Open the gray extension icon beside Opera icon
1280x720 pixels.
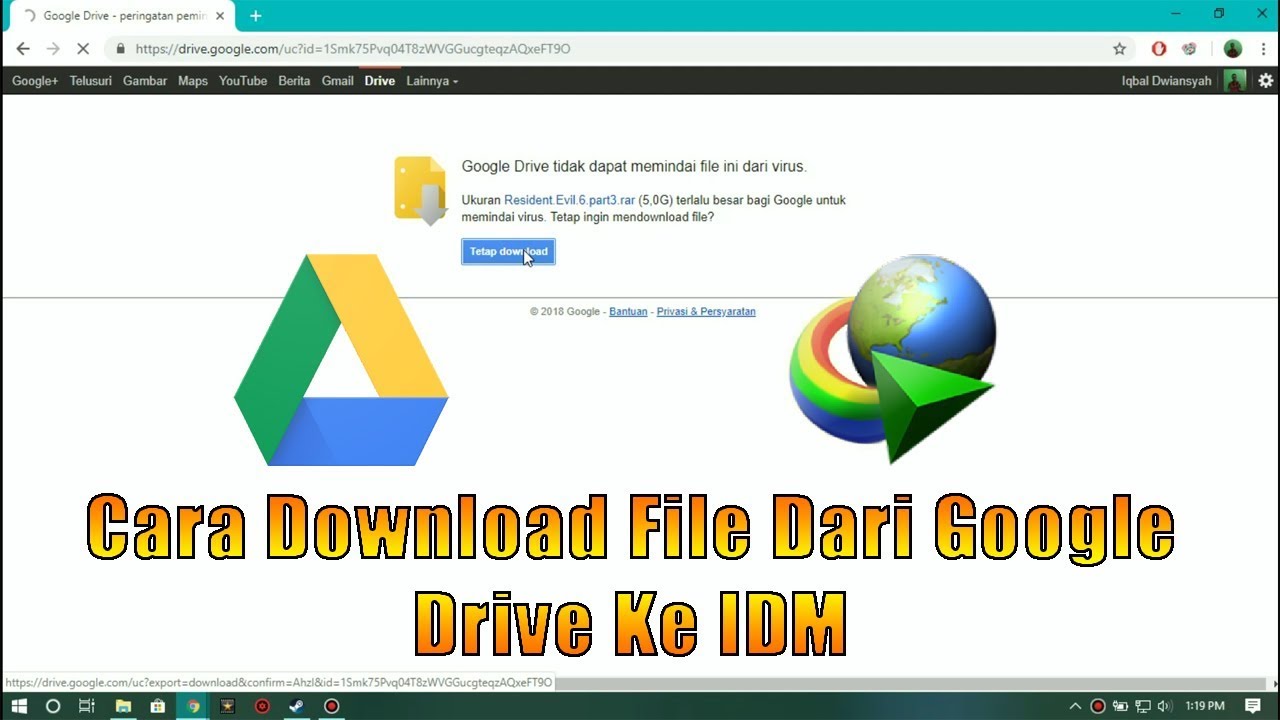[1189, 48]
